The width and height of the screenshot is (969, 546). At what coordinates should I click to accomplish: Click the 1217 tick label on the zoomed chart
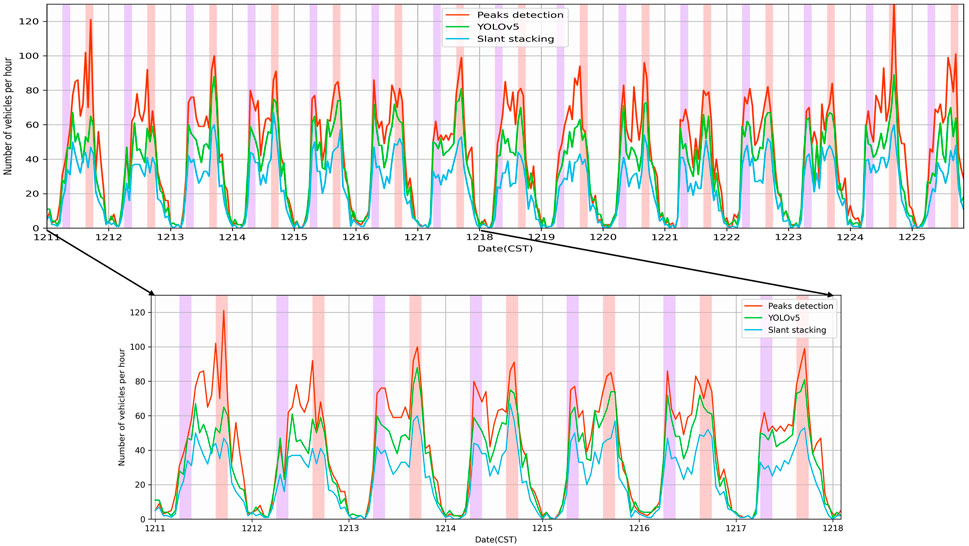pyautogui.click(x=736, y=529)
